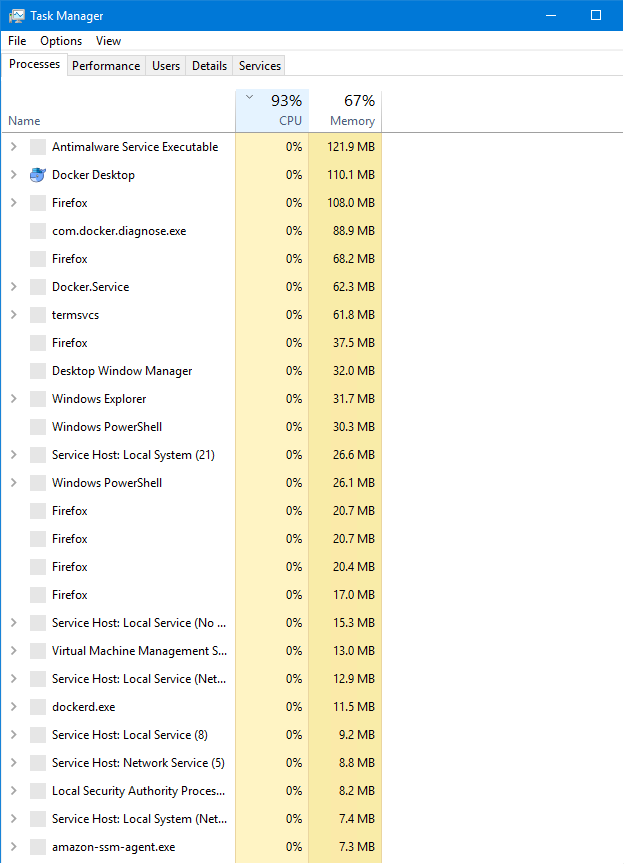The width and height of the screenshot is (624, 864).
Task: Sort processes by Name column header
Action: click(119, 111)
